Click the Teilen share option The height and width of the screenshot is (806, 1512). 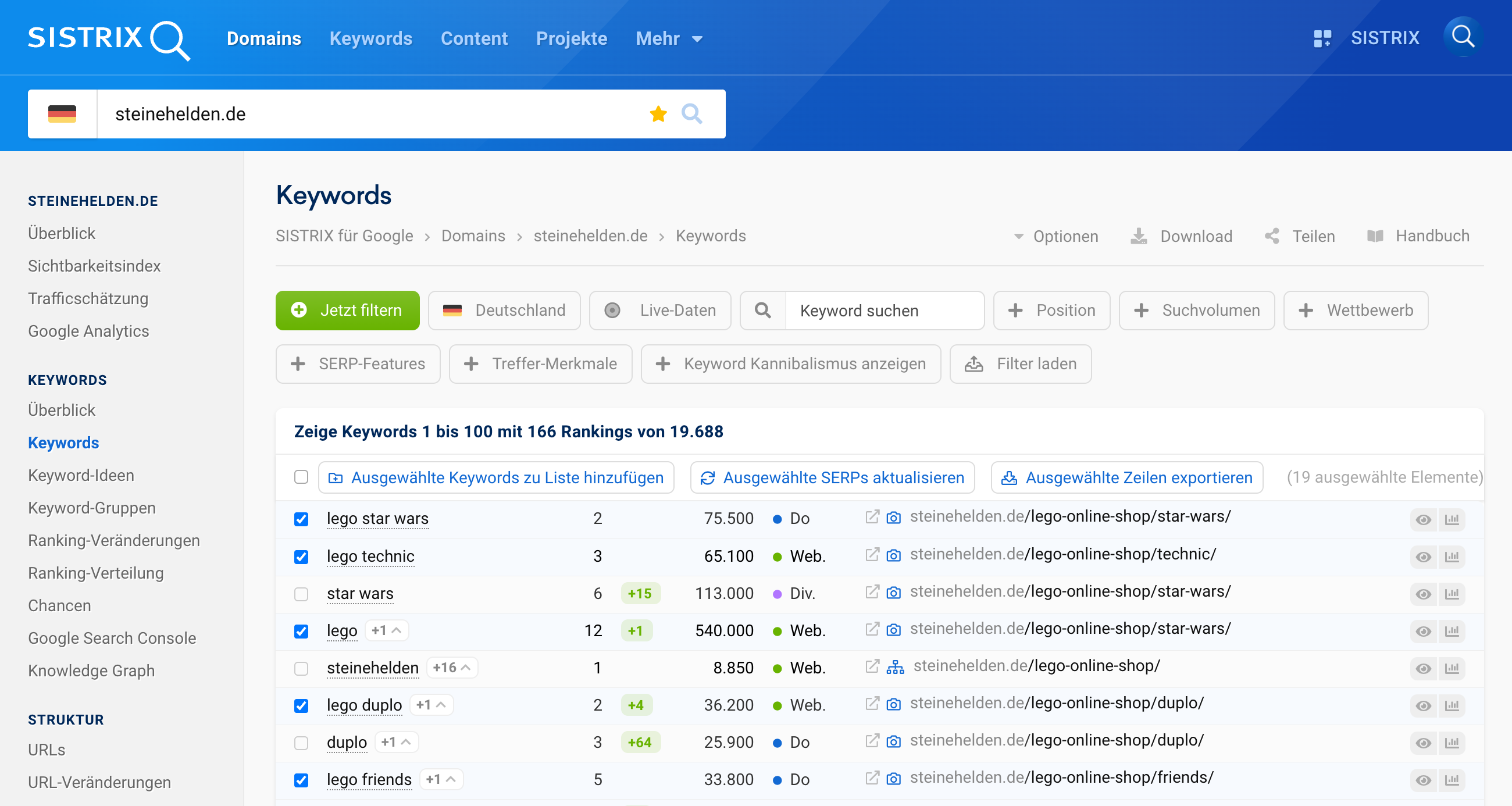(1300, 236)
